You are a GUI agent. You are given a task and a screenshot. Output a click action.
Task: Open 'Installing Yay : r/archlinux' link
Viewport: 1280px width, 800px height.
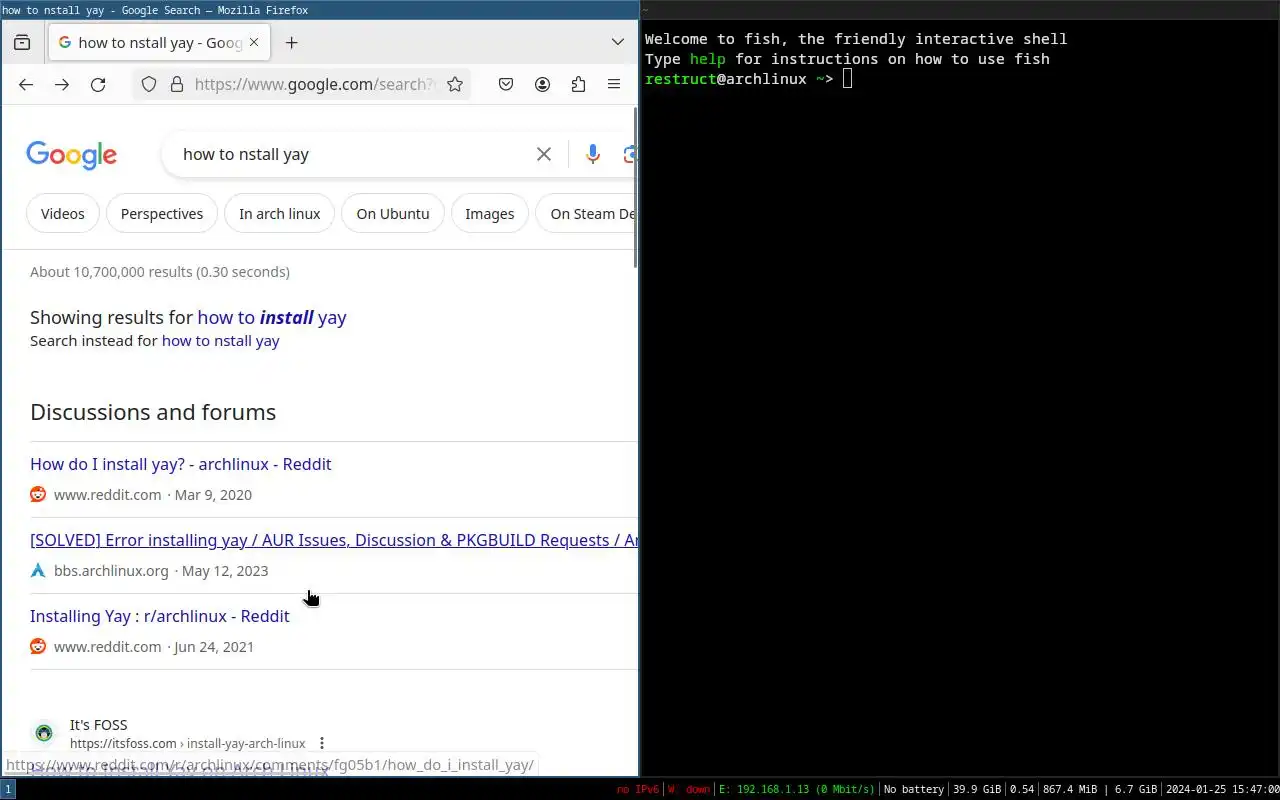click(x=160, y=616)
